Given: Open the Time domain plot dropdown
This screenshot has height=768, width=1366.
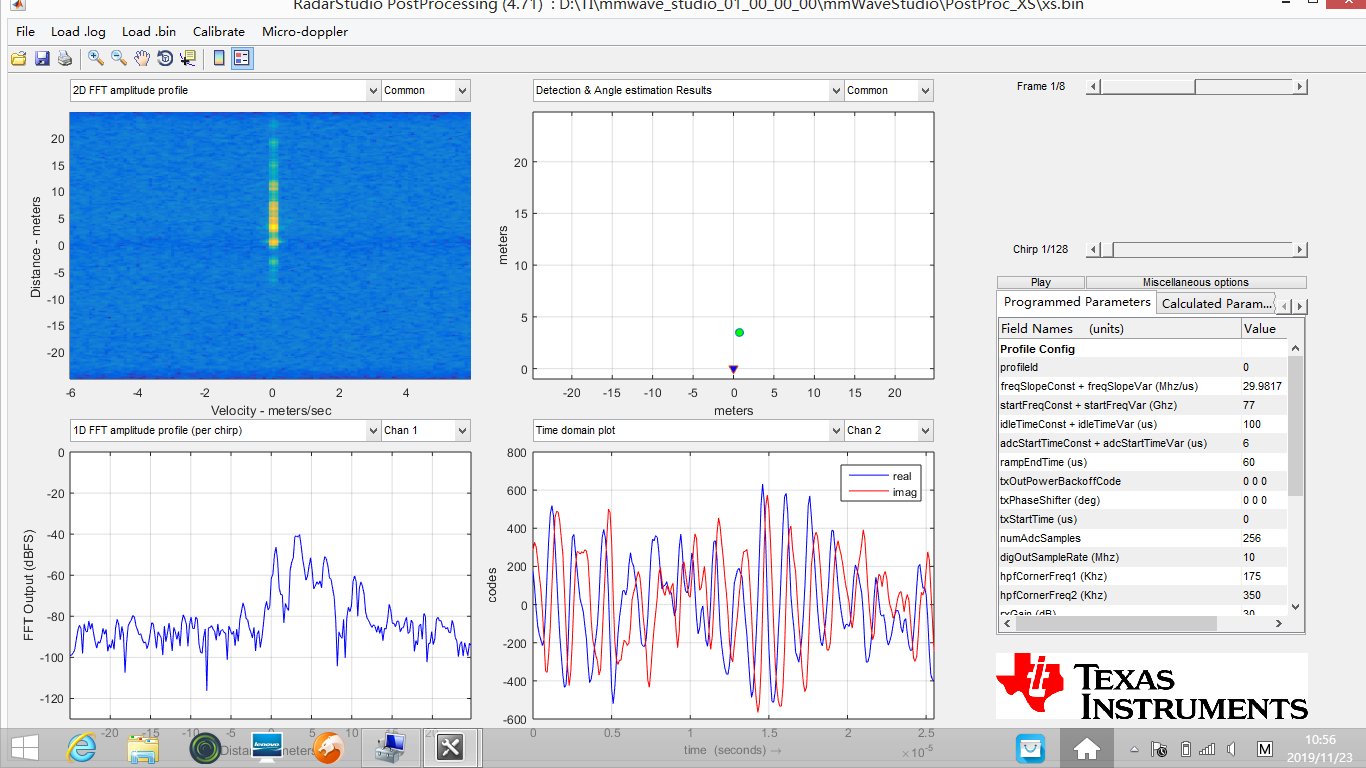Looking at the screenshot, I should pos(836,430).
